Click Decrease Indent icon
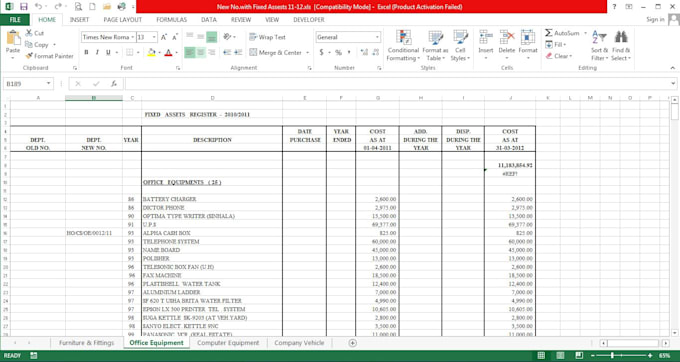Viewport: 680px width, 362px height. [227, 52]
